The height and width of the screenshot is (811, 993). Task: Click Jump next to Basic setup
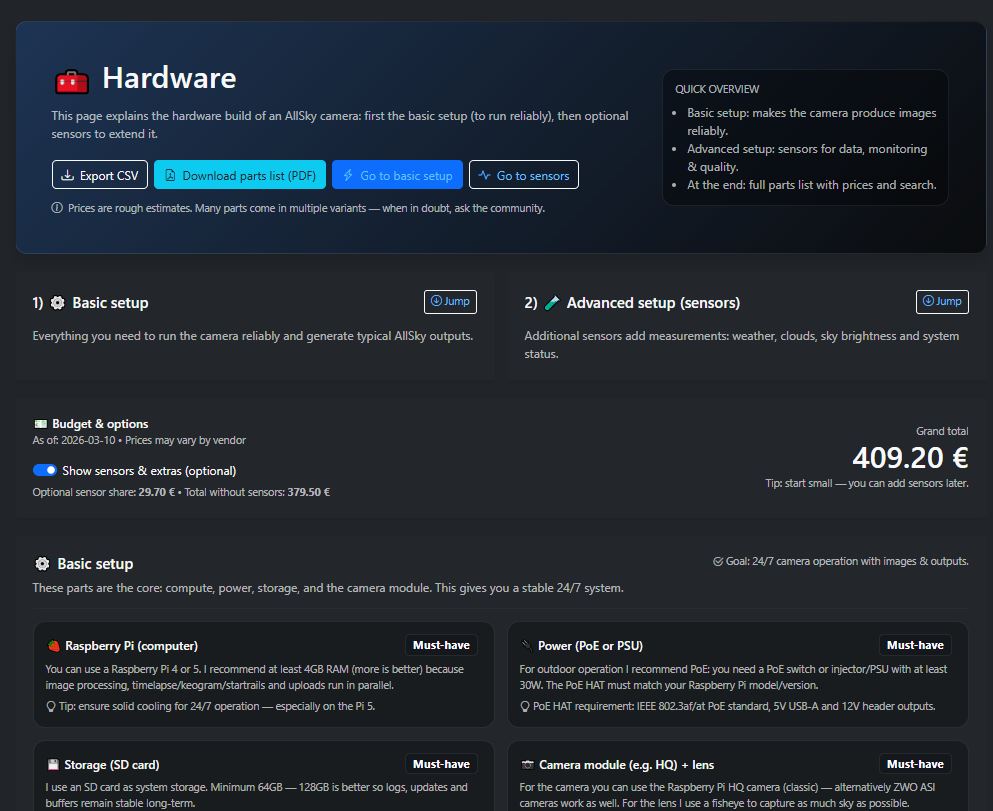[x=449, y=301]
